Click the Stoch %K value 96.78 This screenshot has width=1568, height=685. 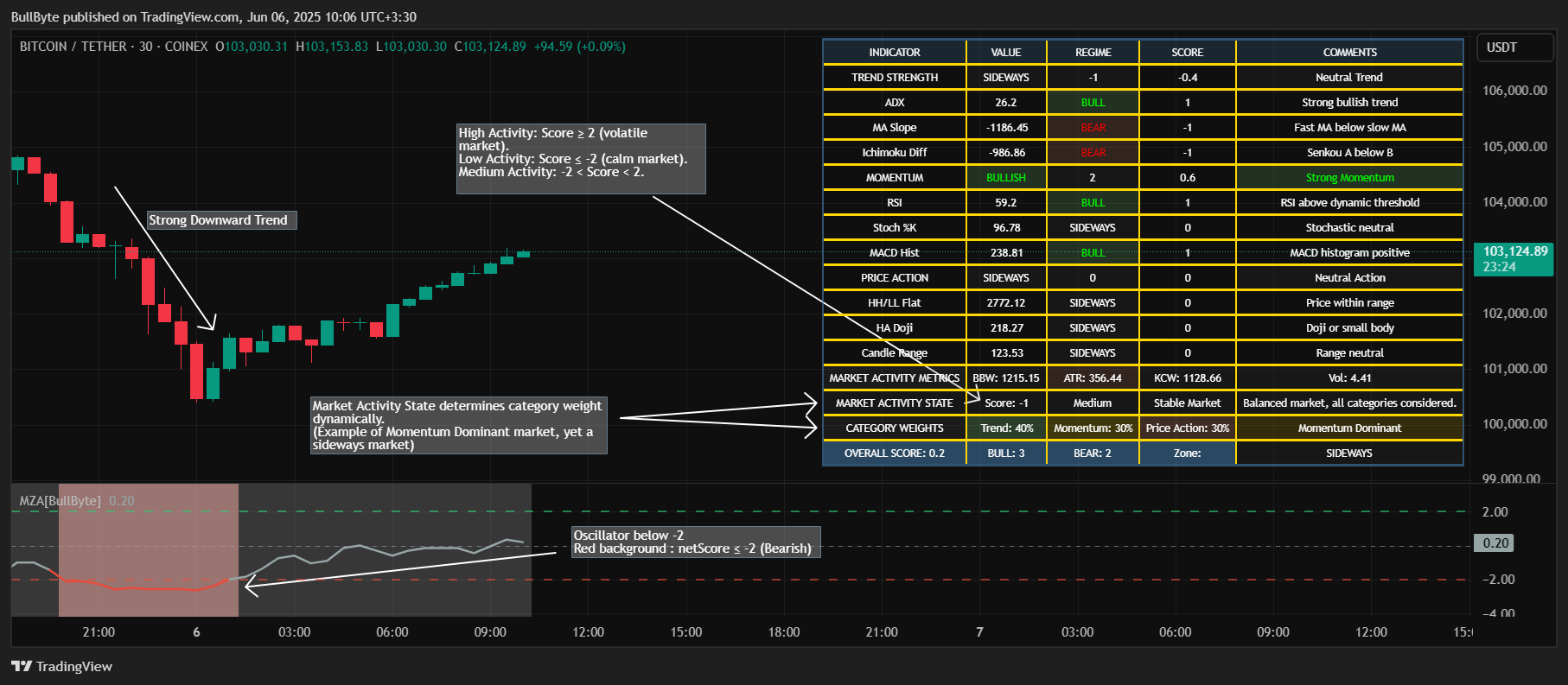click(1006, 227)
